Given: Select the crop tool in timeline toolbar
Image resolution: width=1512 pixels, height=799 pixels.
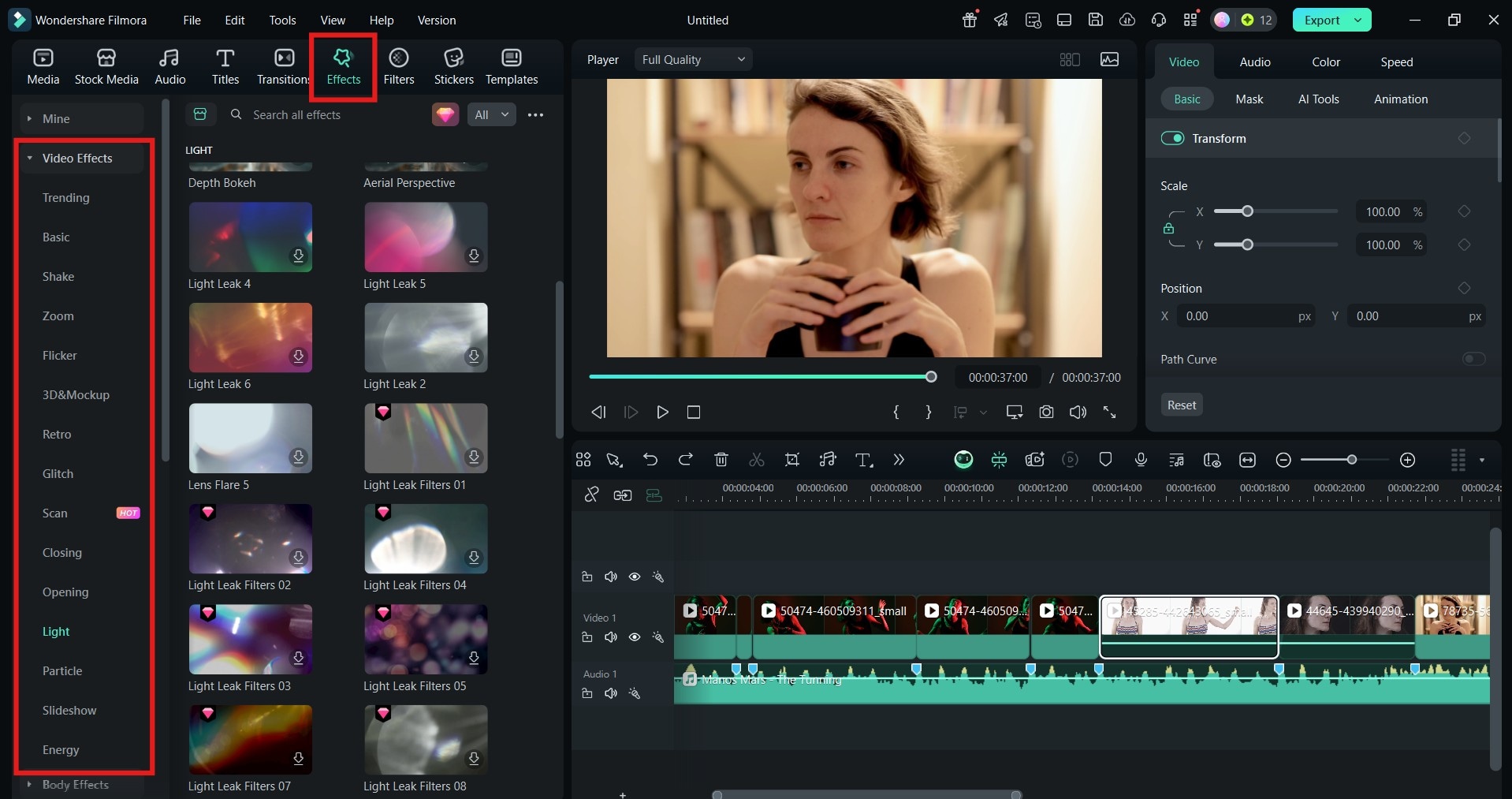Looking at the screenshot, I should (792, 460).
